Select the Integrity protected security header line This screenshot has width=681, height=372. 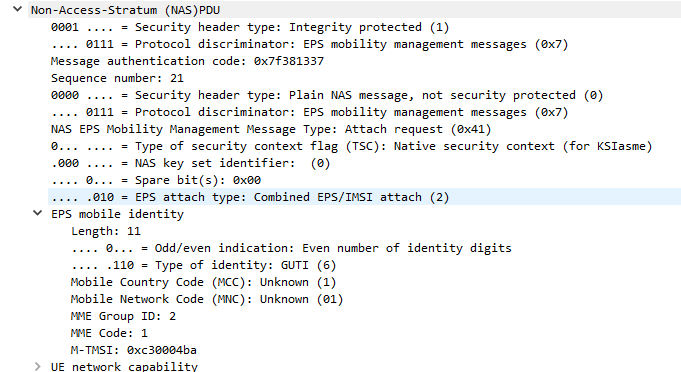pyautogui.click(x=250, y=27)
